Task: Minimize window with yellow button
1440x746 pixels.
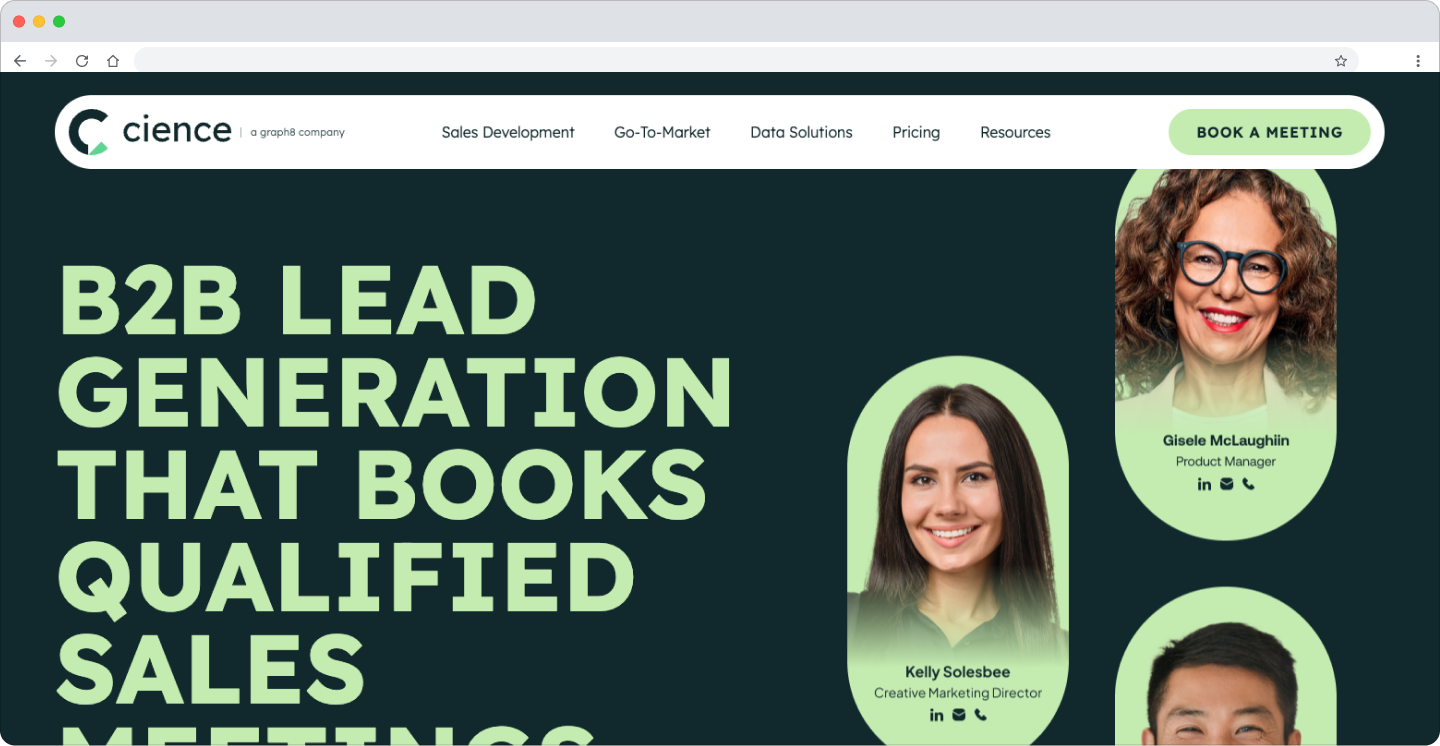Action: [x=39, y=21]
